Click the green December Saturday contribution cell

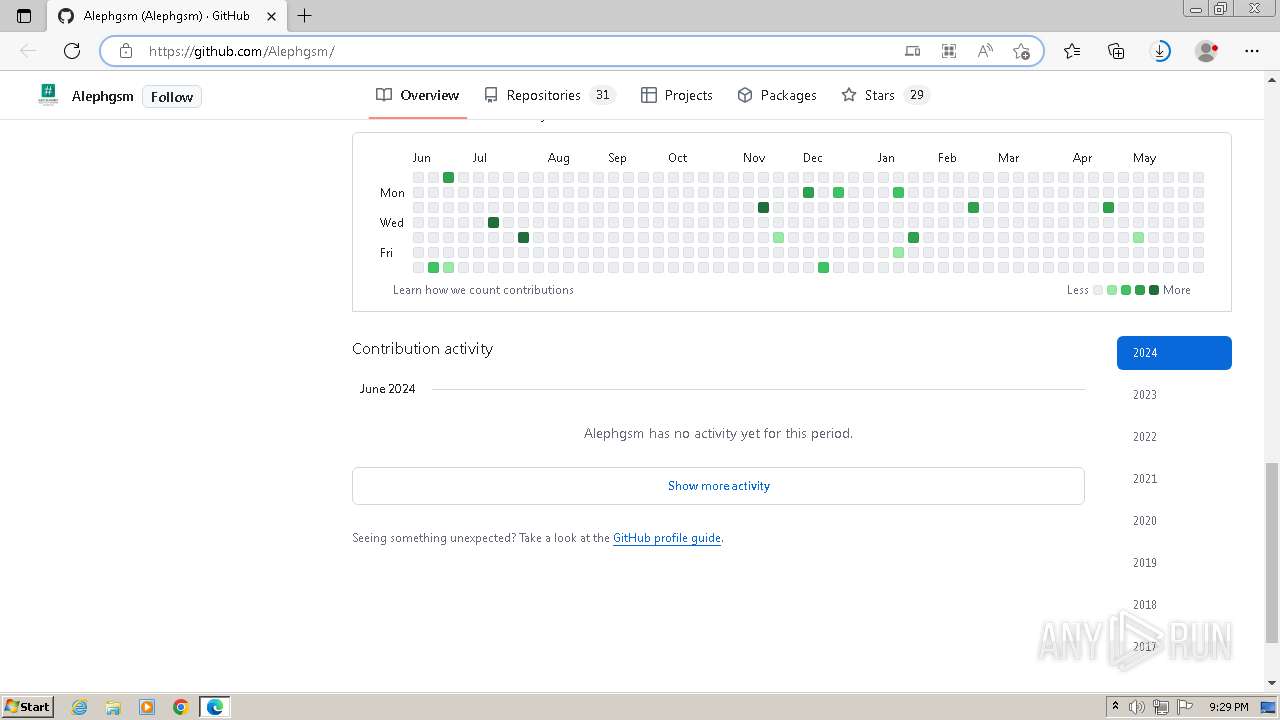point(823,267)
